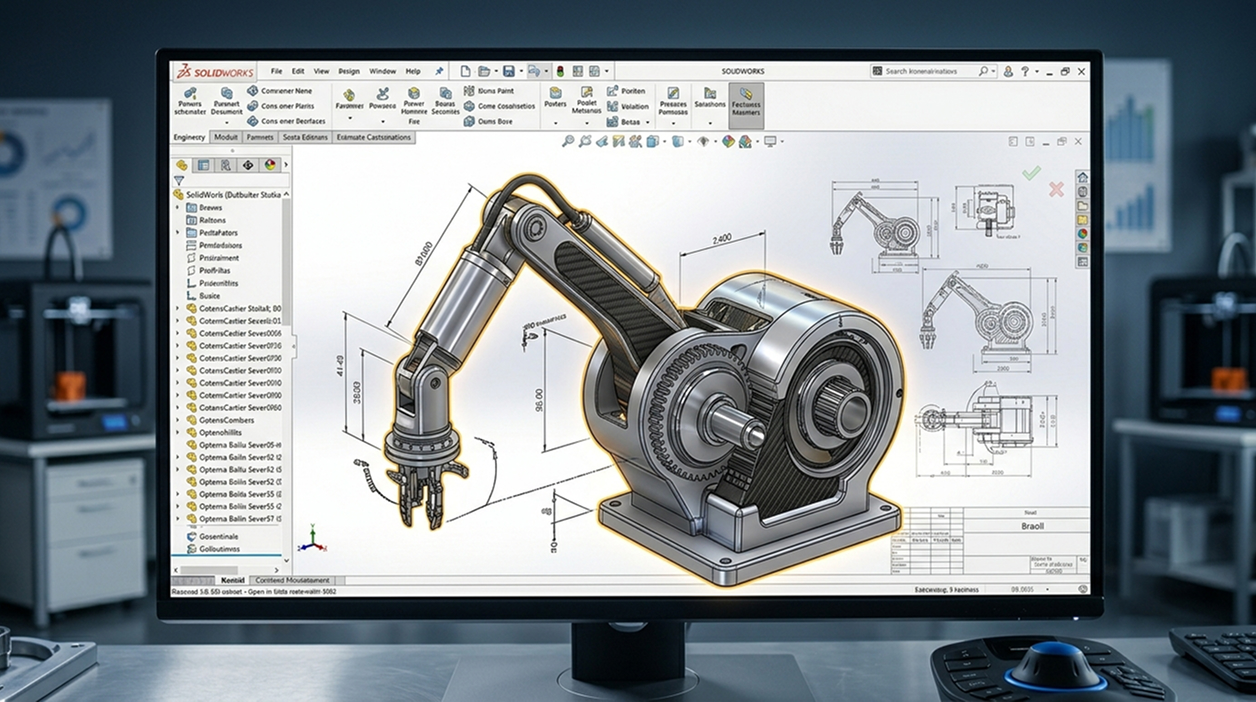Open the Save icon dropdown arrow
This screenshot has height=702, width=1256.
pyautogui.click(x=521, y=71)
